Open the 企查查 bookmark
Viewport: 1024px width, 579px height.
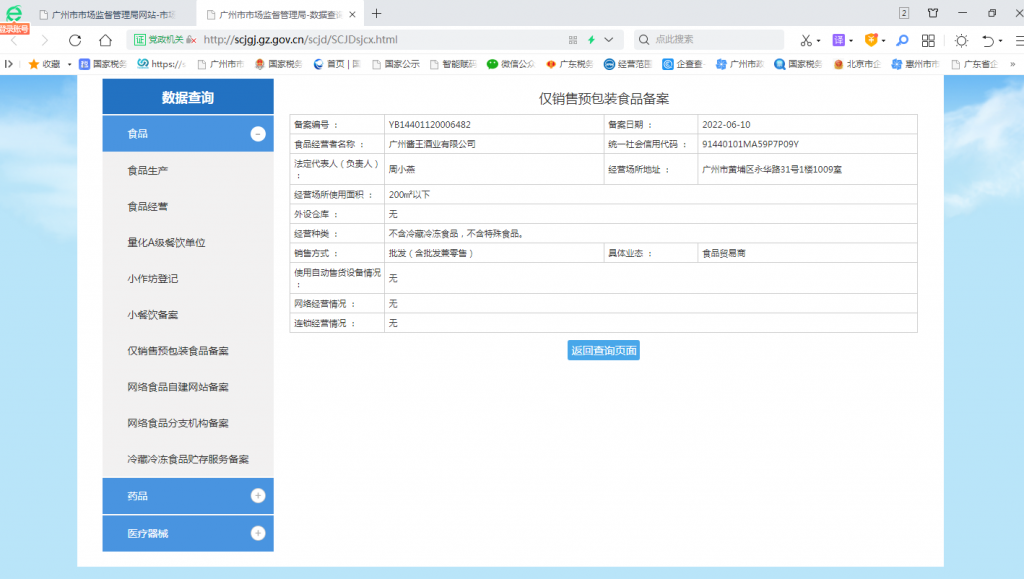click(x=683, y=64)
